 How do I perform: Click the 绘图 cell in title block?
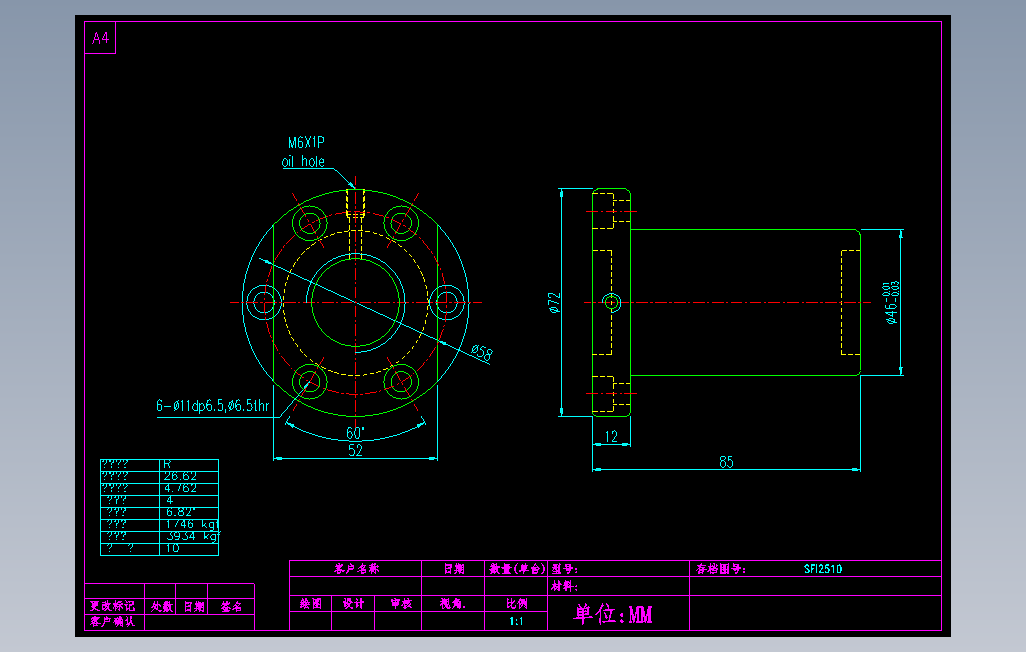click(x=311, y=604)
